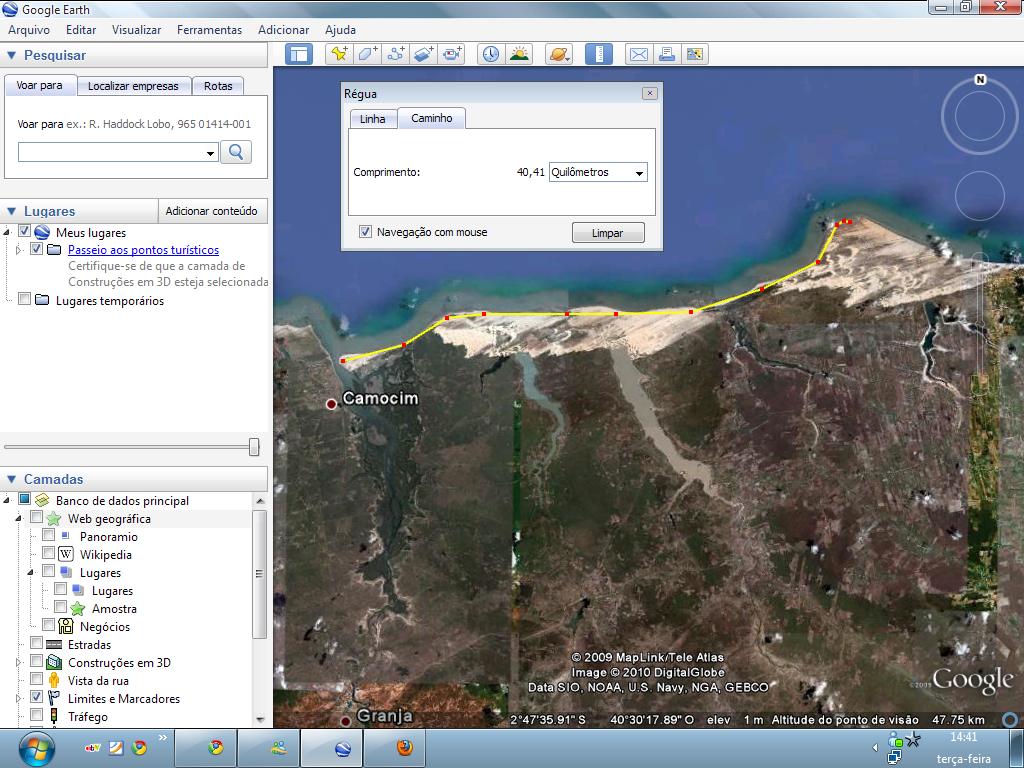Click the Lugares panel opacity slider handle

click(x=254, y=446)
